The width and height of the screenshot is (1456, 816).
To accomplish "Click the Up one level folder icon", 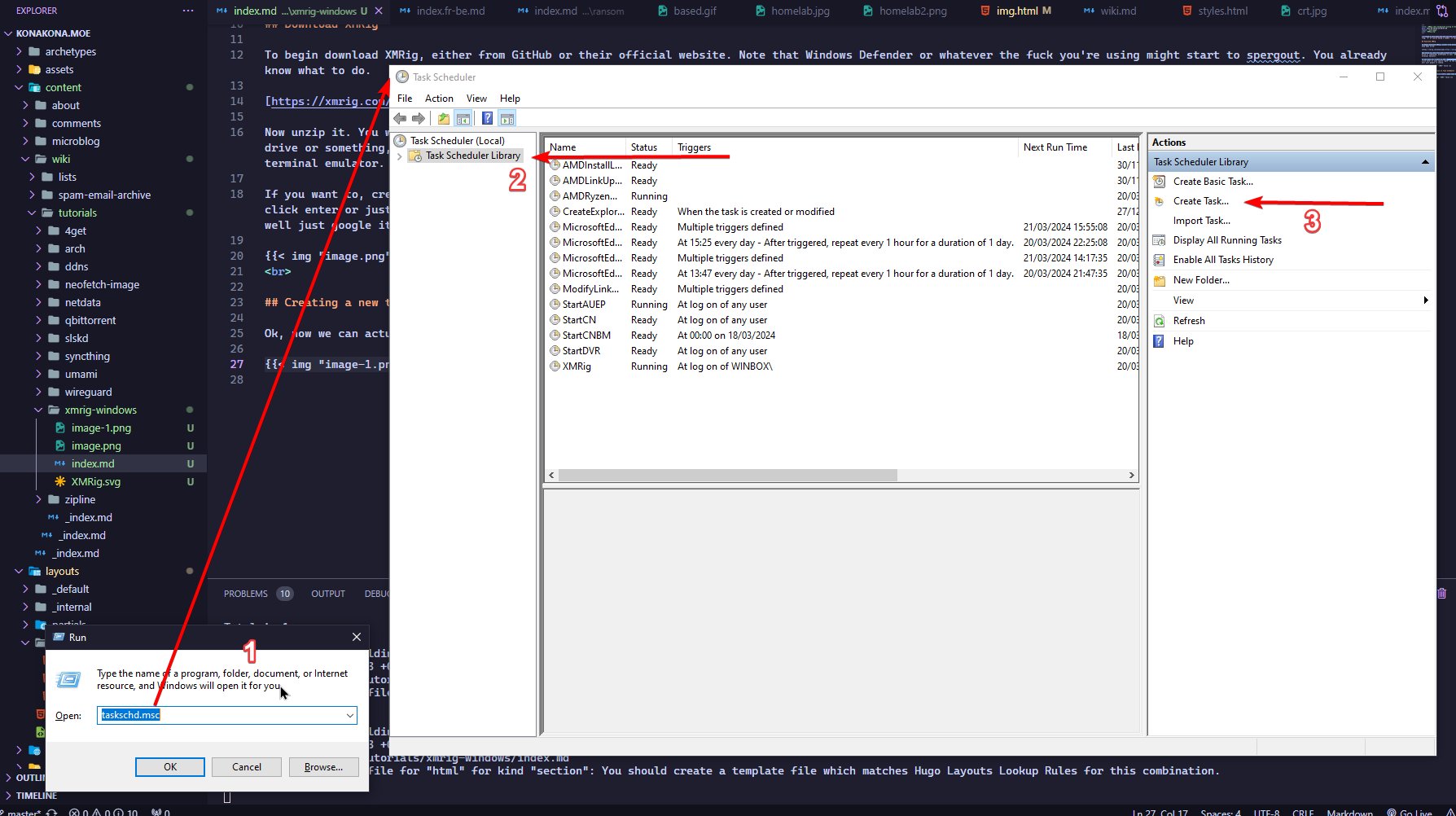I will tap(443, 119).
